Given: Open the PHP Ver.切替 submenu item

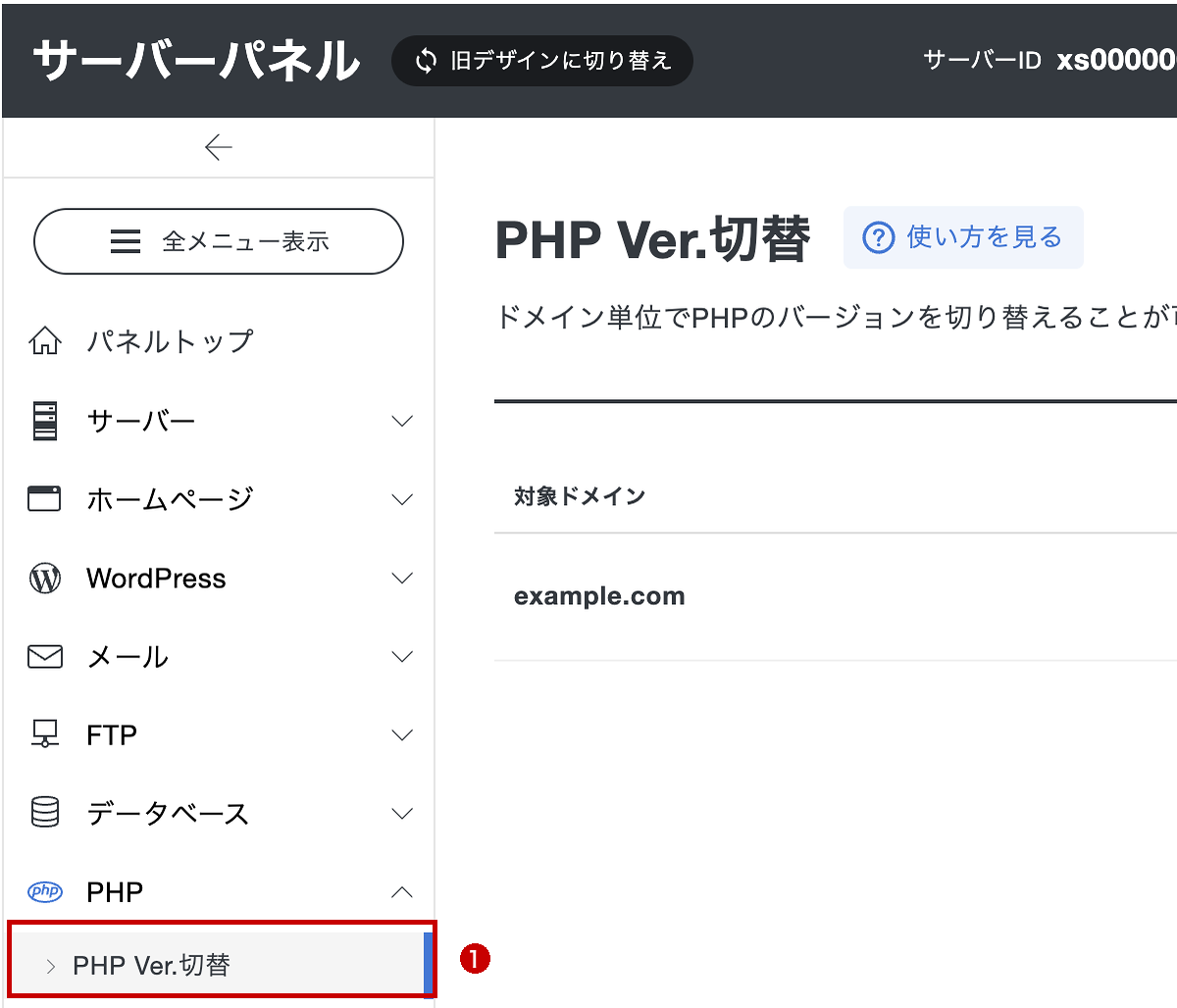Looking at the screenshot, I should [220, 965].
